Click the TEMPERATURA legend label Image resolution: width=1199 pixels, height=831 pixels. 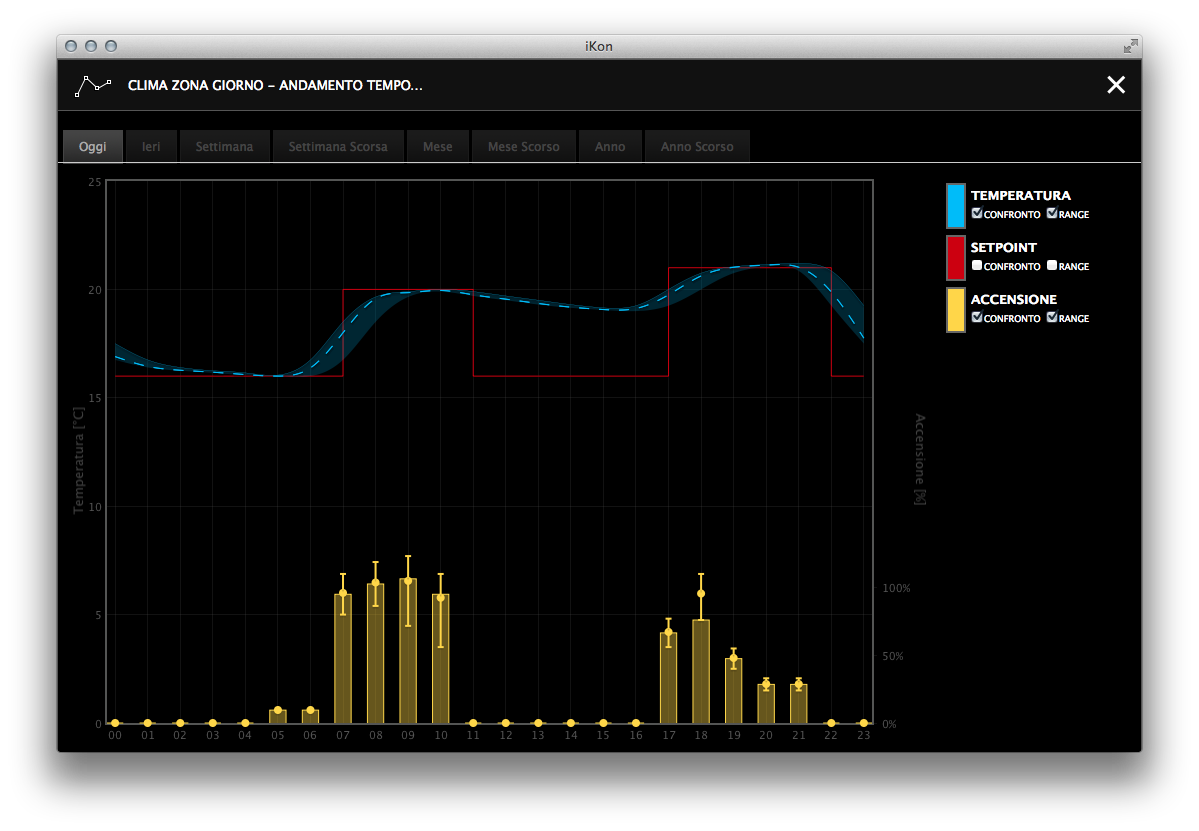click(x=1020, y=196)
